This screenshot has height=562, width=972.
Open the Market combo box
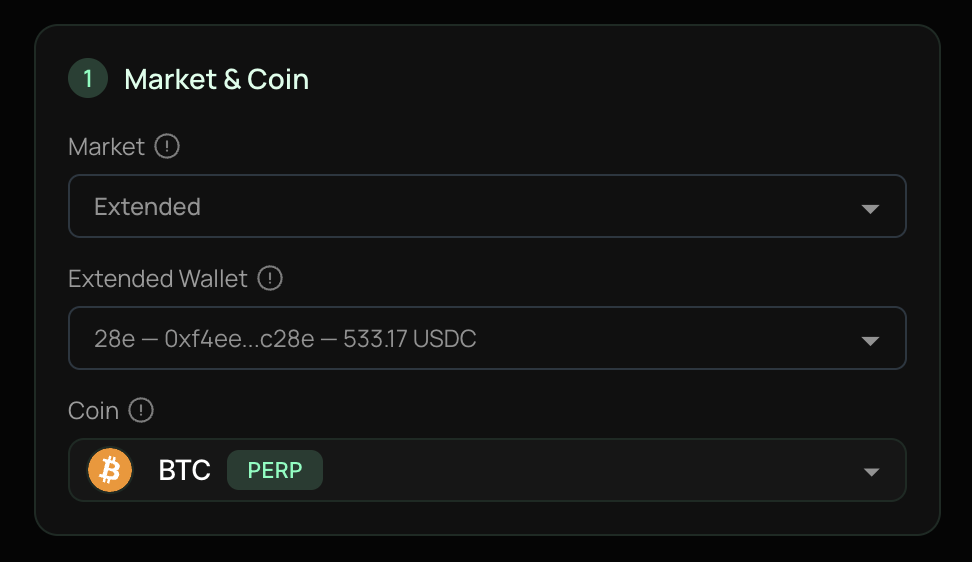(x=487, y=207)
